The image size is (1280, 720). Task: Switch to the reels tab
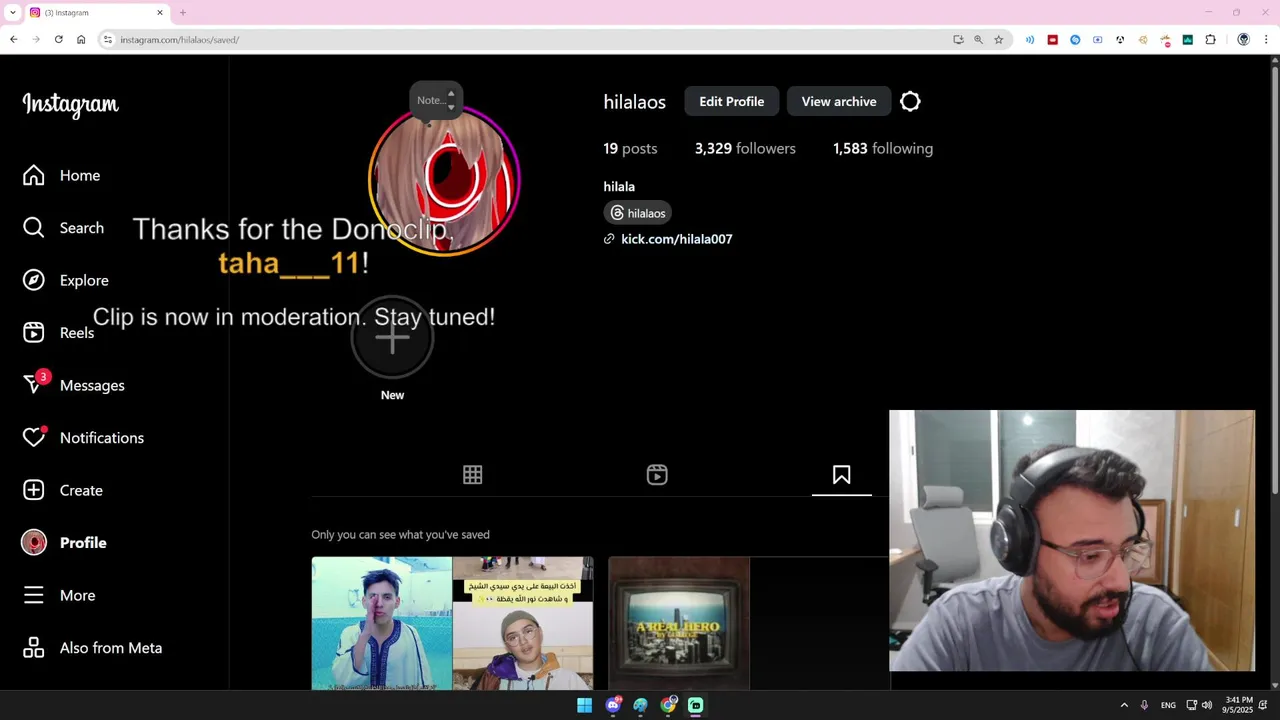657,475
